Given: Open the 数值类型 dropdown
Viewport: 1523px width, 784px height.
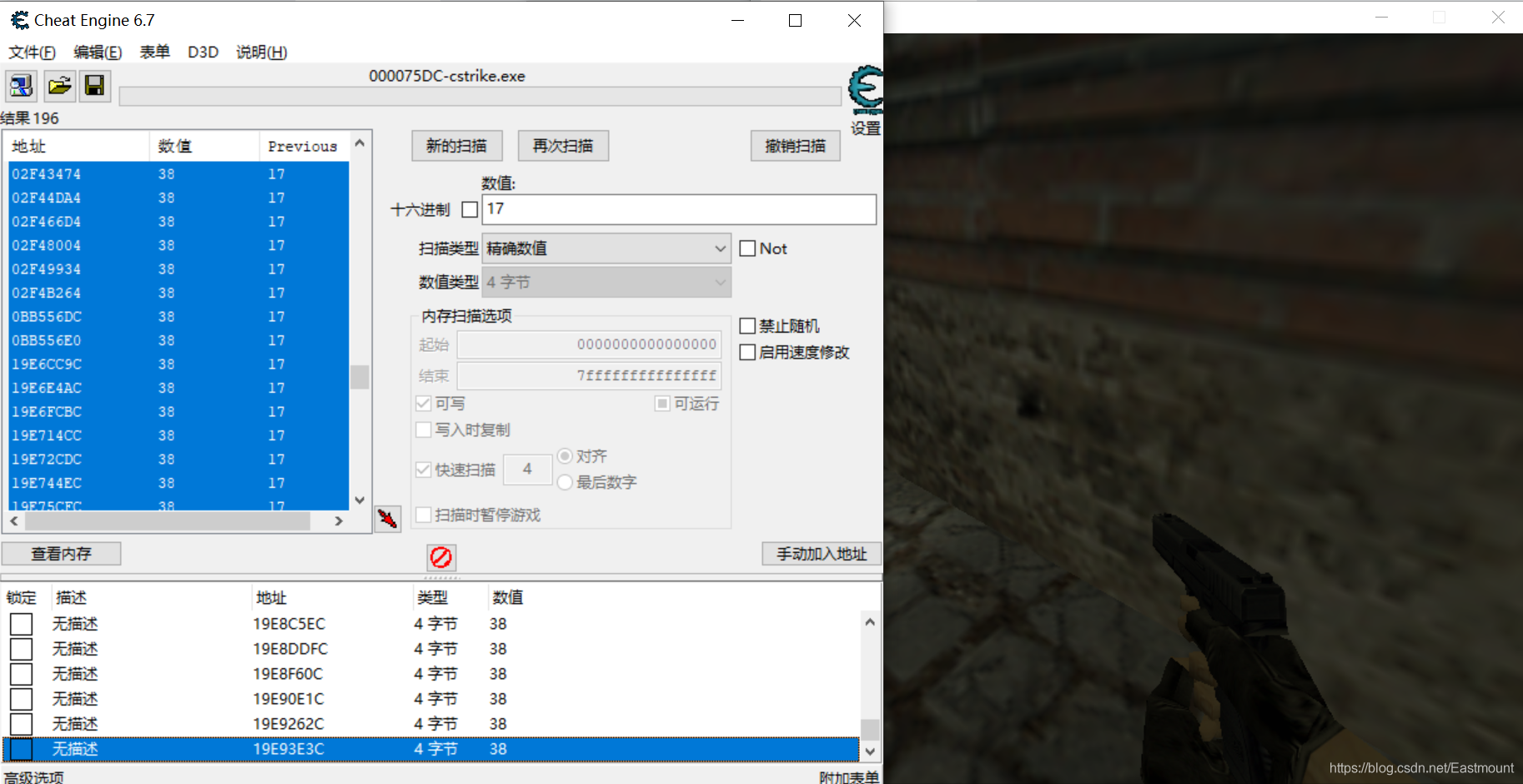Looking at the screenshot, I should [606, 282].
